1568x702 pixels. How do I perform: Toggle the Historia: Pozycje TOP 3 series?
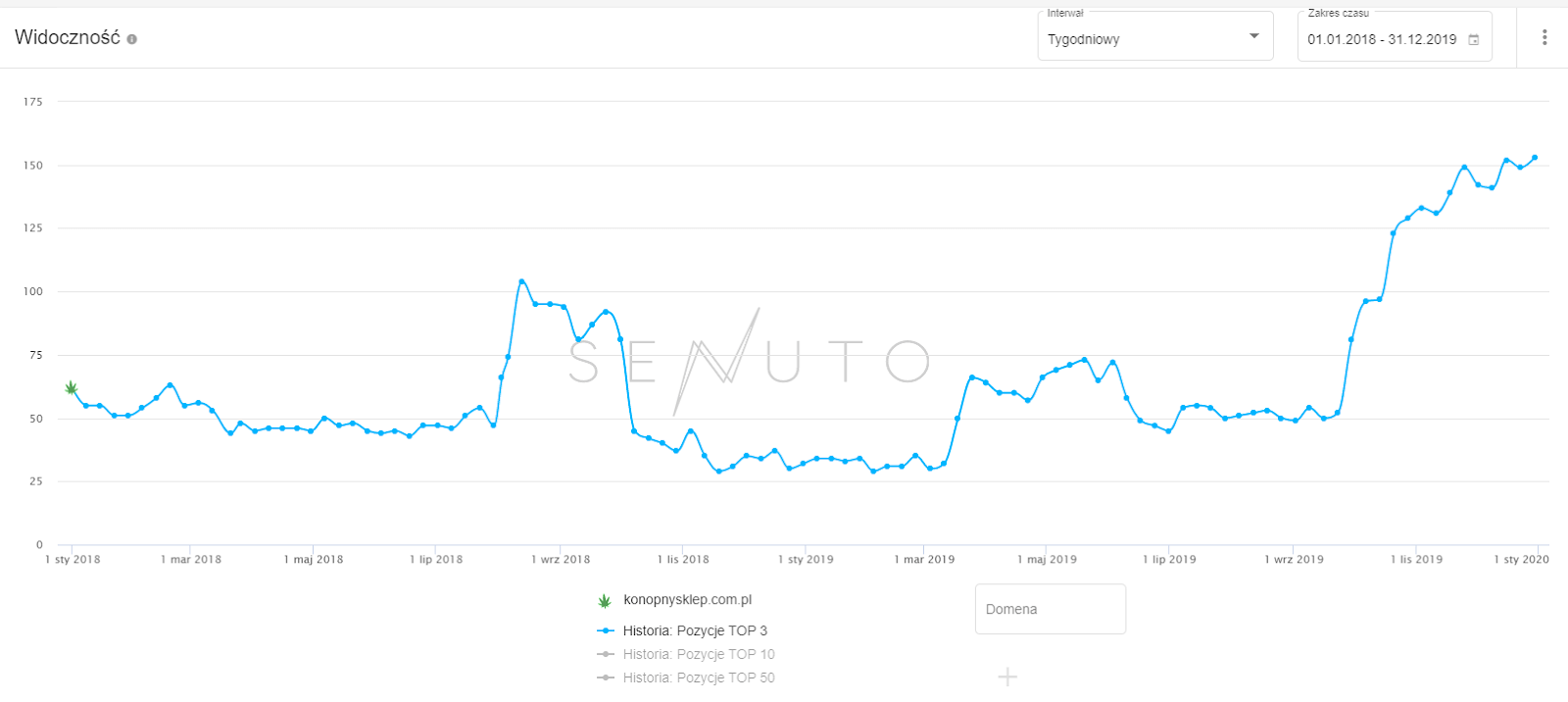682,630
